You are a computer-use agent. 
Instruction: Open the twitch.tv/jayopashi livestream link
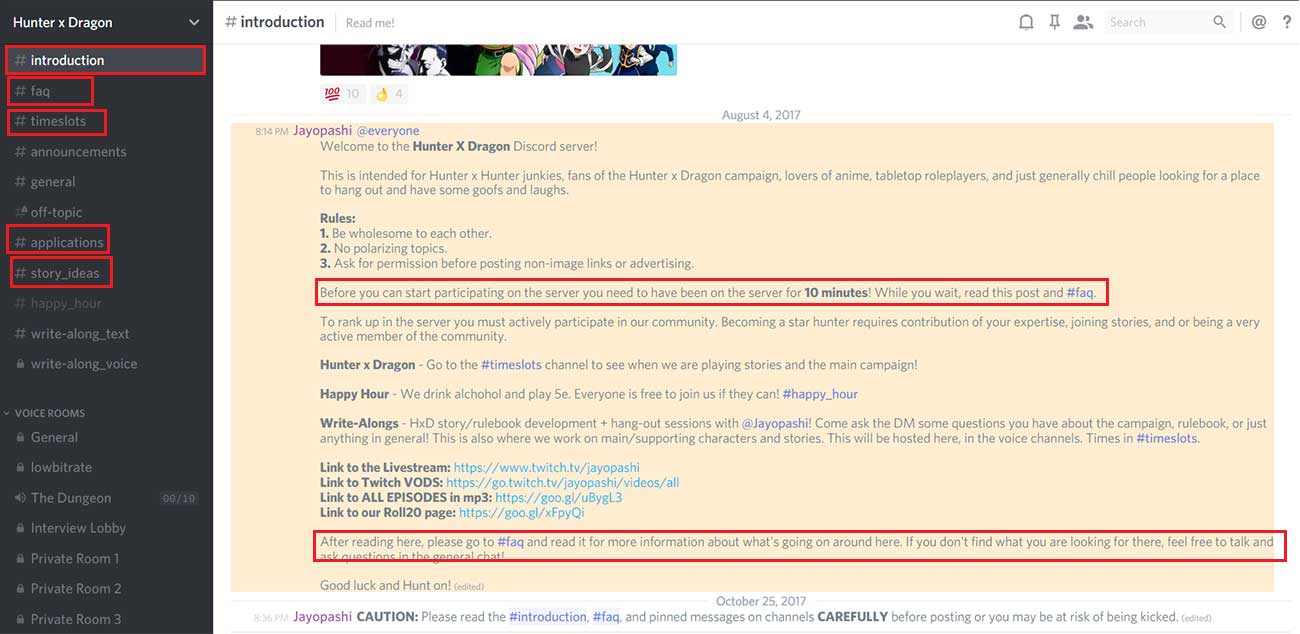[546, 467]
